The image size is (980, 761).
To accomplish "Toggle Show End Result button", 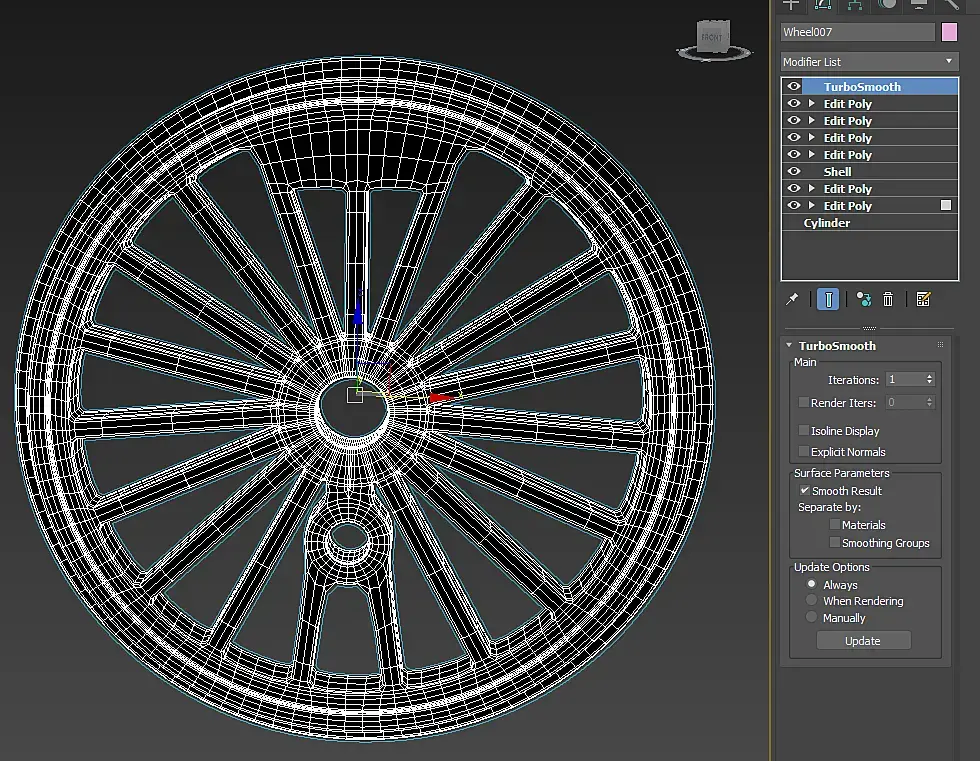I will click(x=828, y=299).
